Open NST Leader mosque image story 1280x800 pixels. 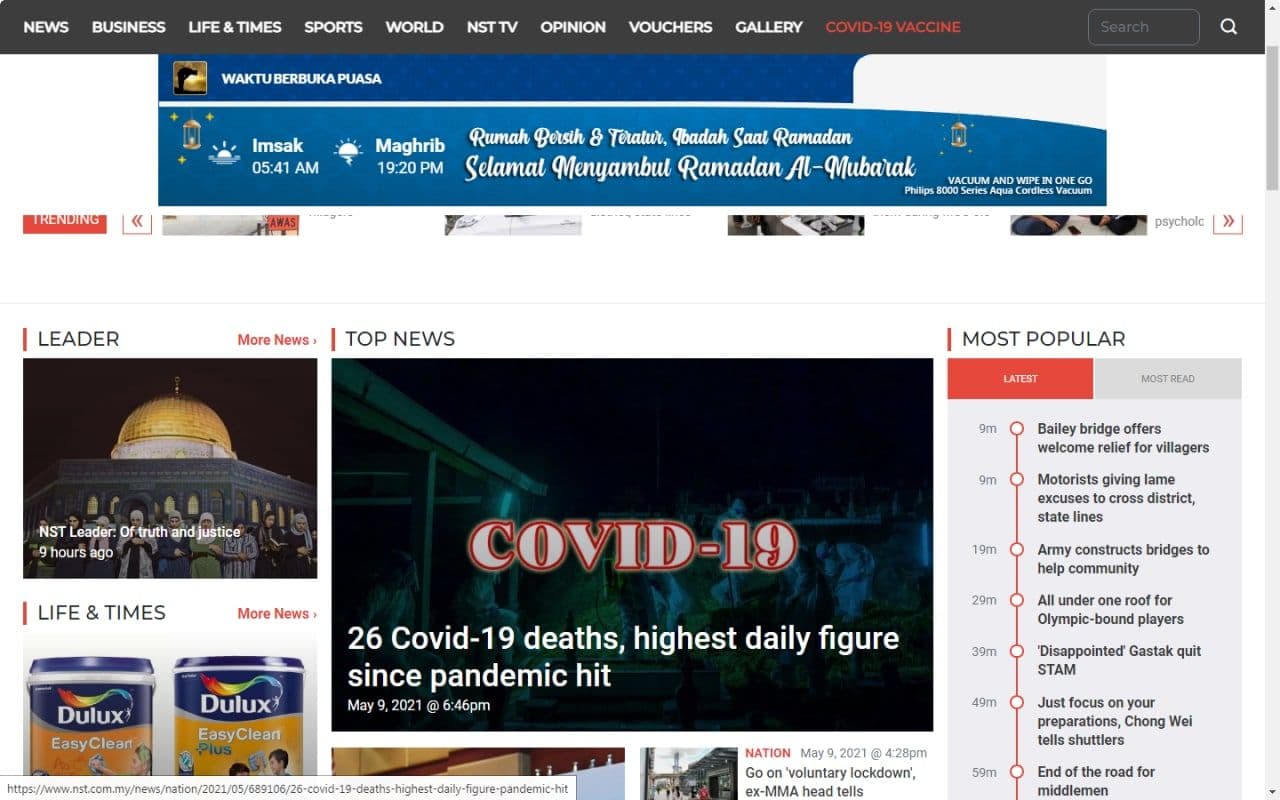[170, 468]
